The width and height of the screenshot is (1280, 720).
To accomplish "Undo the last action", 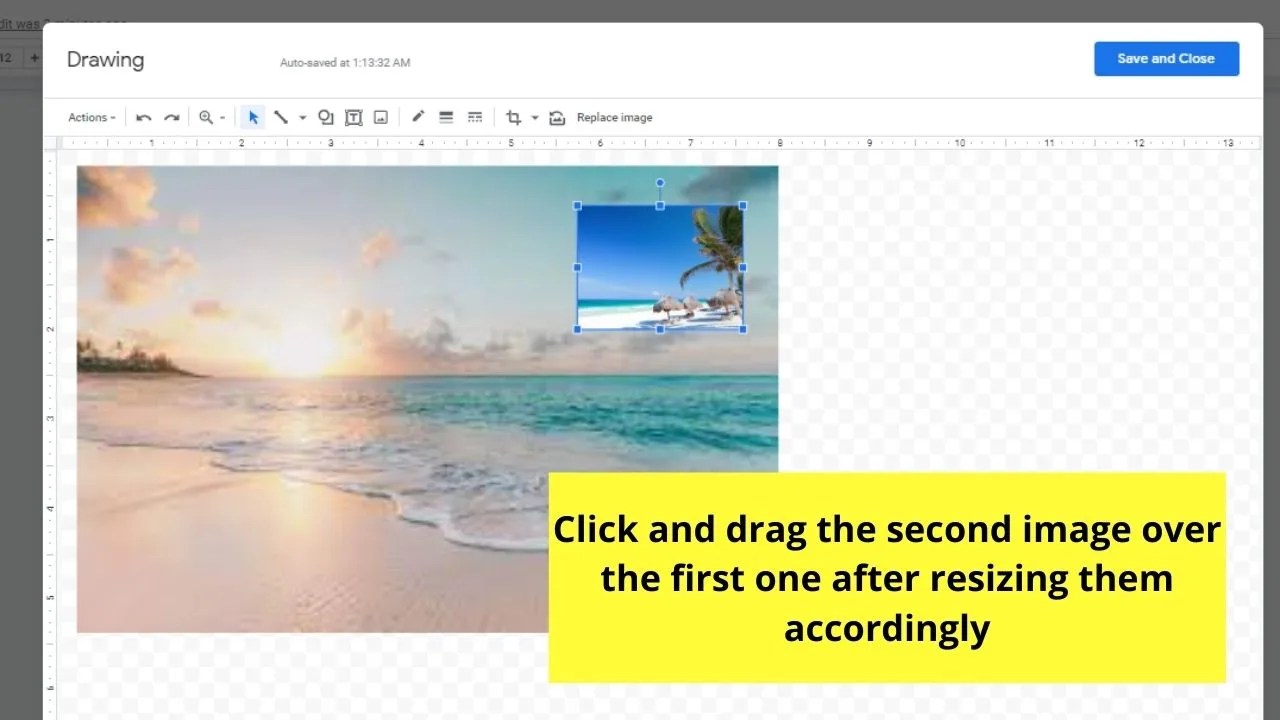I will [x=142, y=117].
